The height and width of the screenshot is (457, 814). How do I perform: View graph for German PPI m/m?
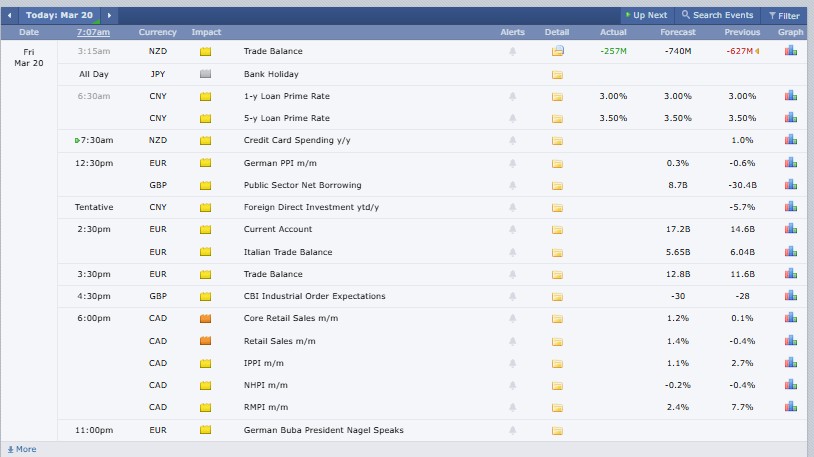(790, 163)
